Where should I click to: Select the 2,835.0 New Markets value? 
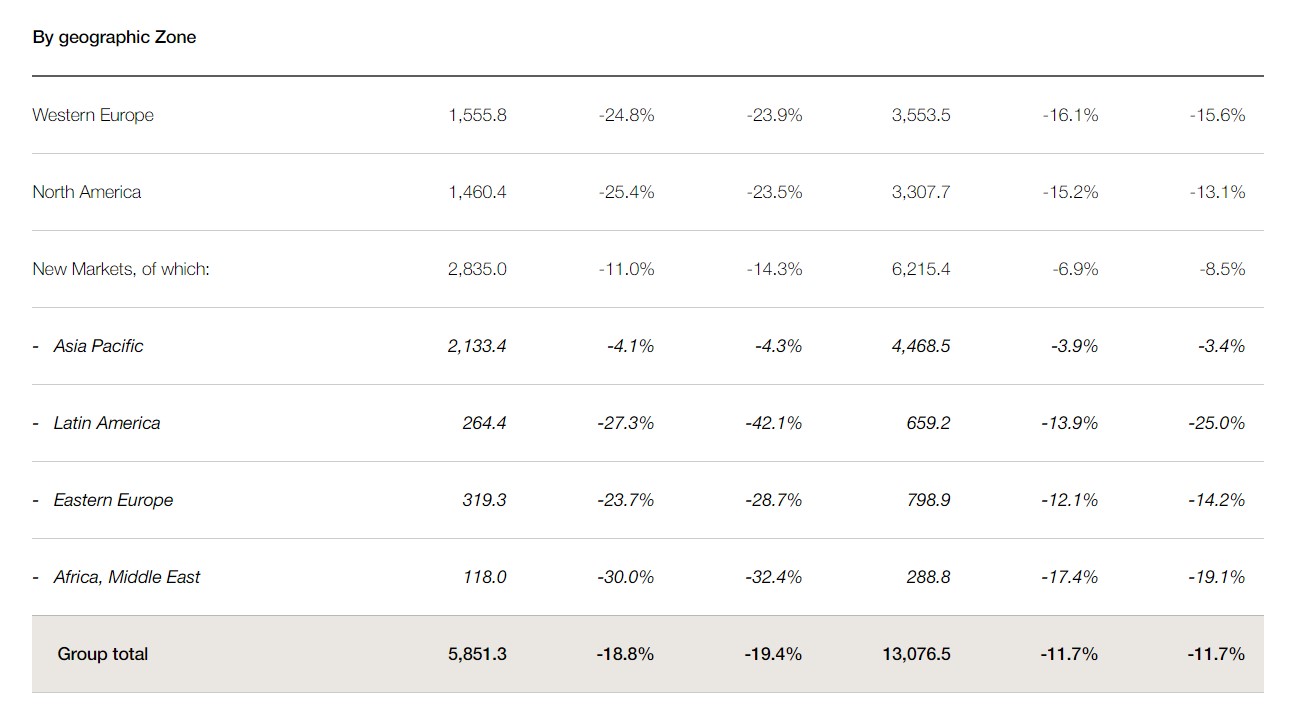pyautogui.click(x=477, y=269)
